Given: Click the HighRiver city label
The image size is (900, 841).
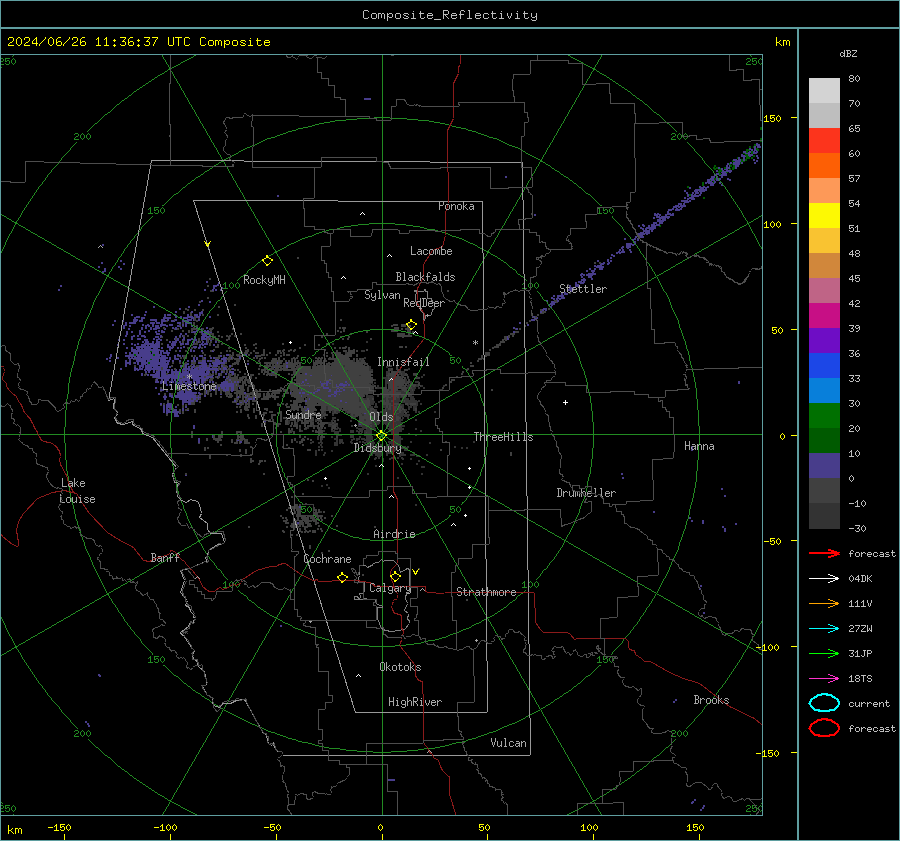Looking at the screenshot, I should [415, 702].
